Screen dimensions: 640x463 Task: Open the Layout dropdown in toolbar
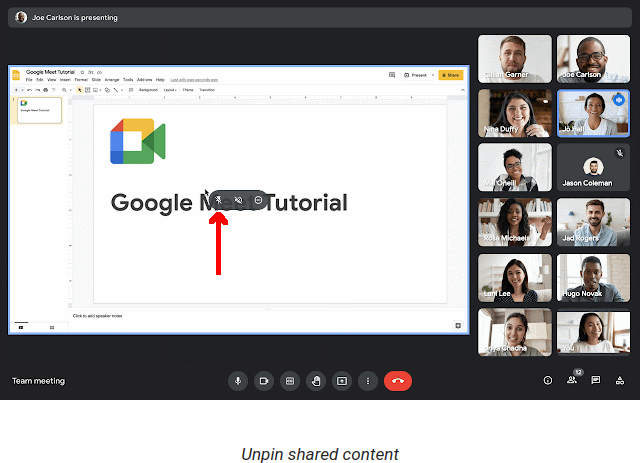coord(170,90)
